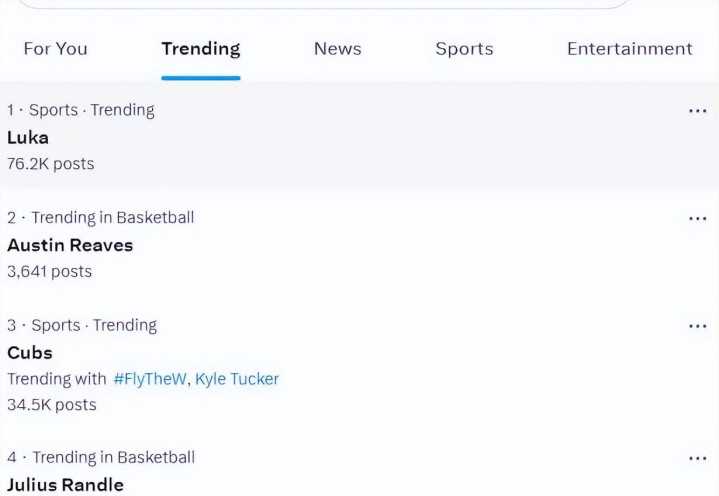Go to the Sports tab
719x496 pixels.
tap(464, 49)
